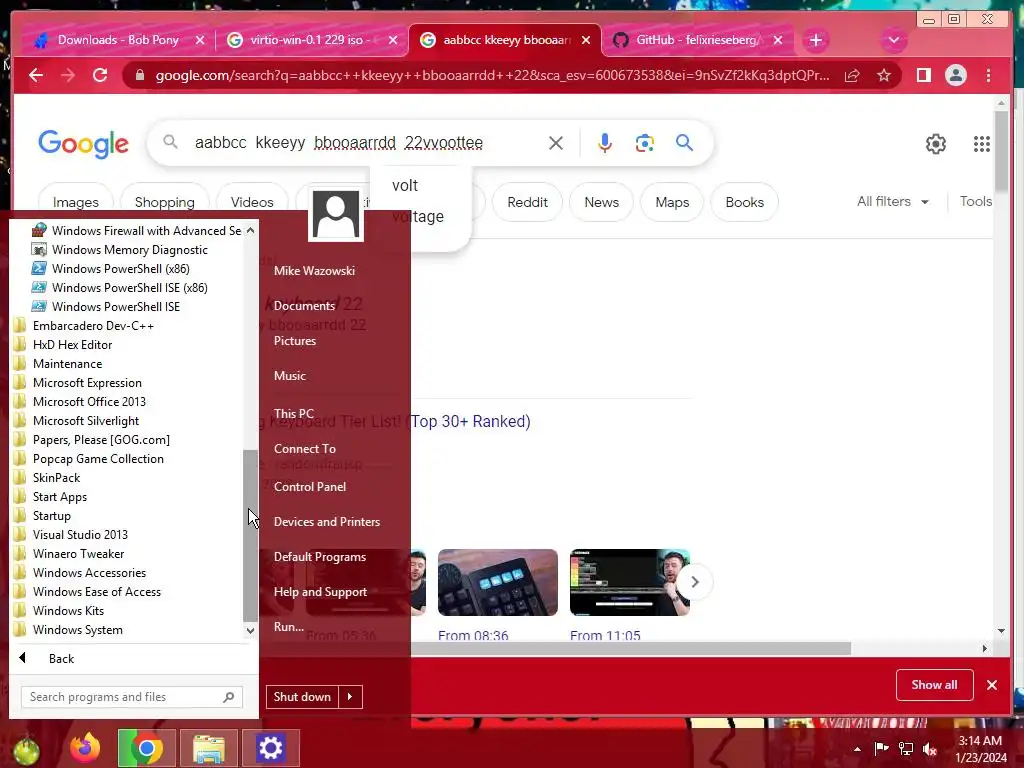Launch Windows PowerShell ISE (x86)
This screenshot has height=768, width=1024.
pyautogui.click(x=120, y=287)
